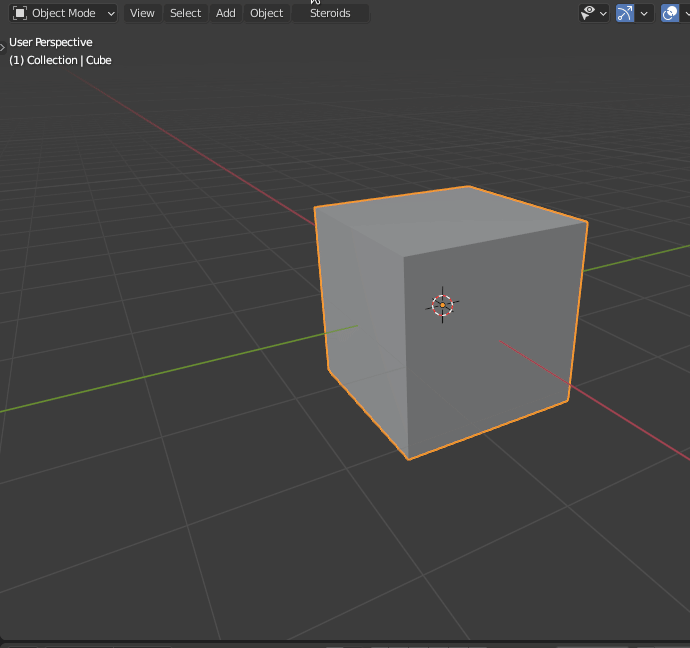Expand the gizmo options dropdown arrow
The height and width of the screenshot is (648, 690).
(x=645, y=13)
